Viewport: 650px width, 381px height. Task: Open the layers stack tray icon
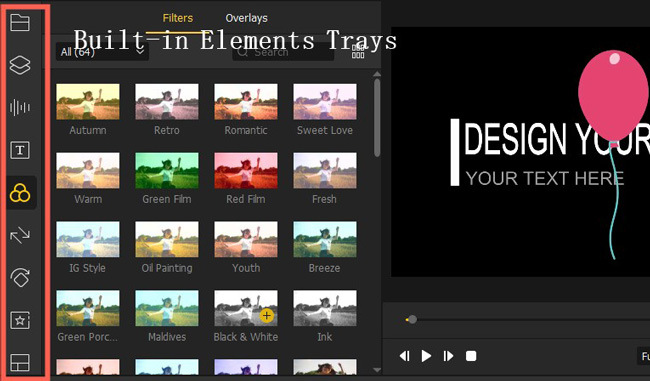[20, 65]
